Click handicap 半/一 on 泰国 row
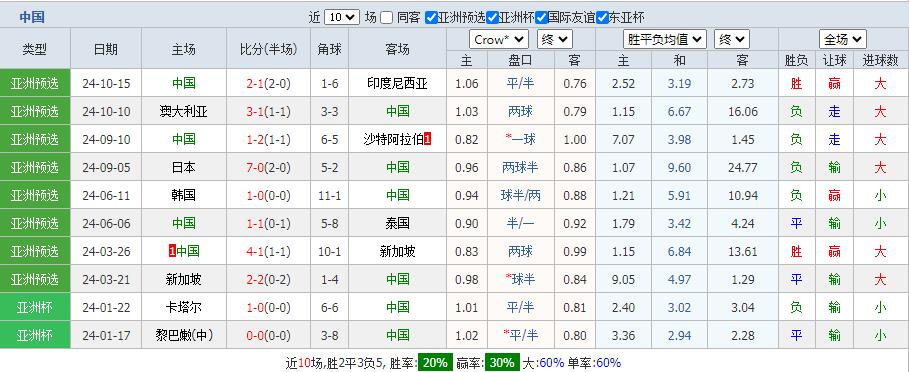The height and width of the screenshot is (372, 909). coord(520,223)
